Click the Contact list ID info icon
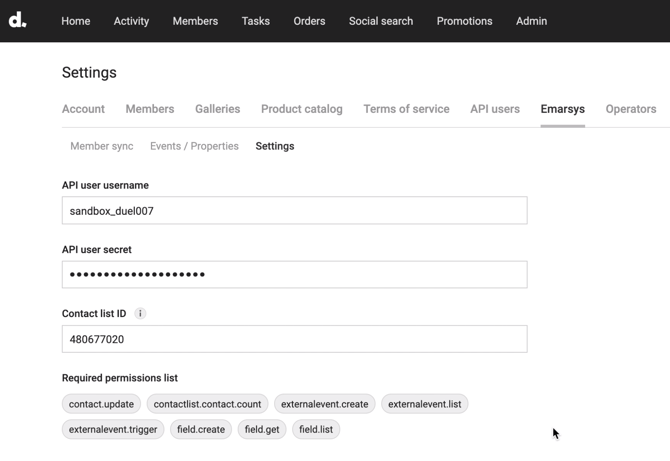Image resolution: width=670 pixels, height=461 pixels. coord(140,314)
